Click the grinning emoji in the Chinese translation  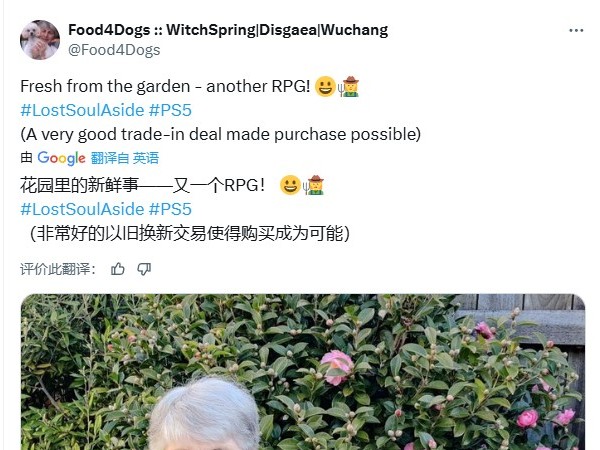[290, 185]
